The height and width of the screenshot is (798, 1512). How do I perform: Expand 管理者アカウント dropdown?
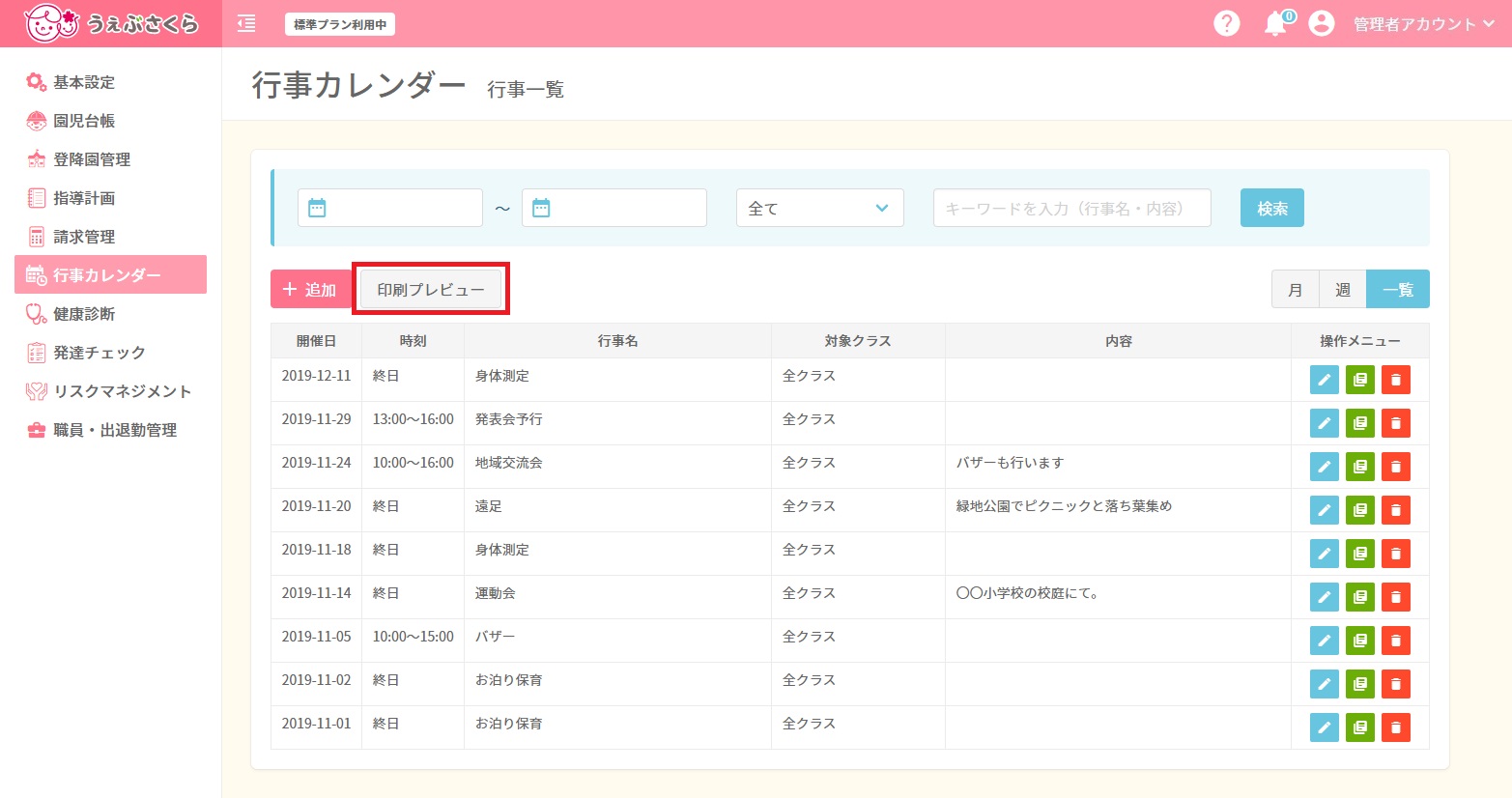tap(1423, 24)
